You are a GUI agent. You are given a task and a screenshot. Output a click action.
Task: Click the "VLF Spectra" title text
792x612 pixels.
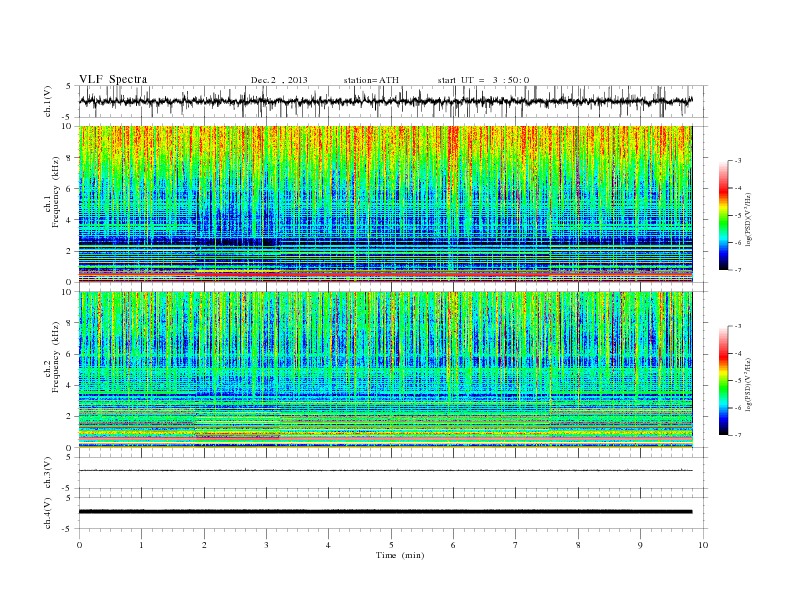(x=113, y=79)
